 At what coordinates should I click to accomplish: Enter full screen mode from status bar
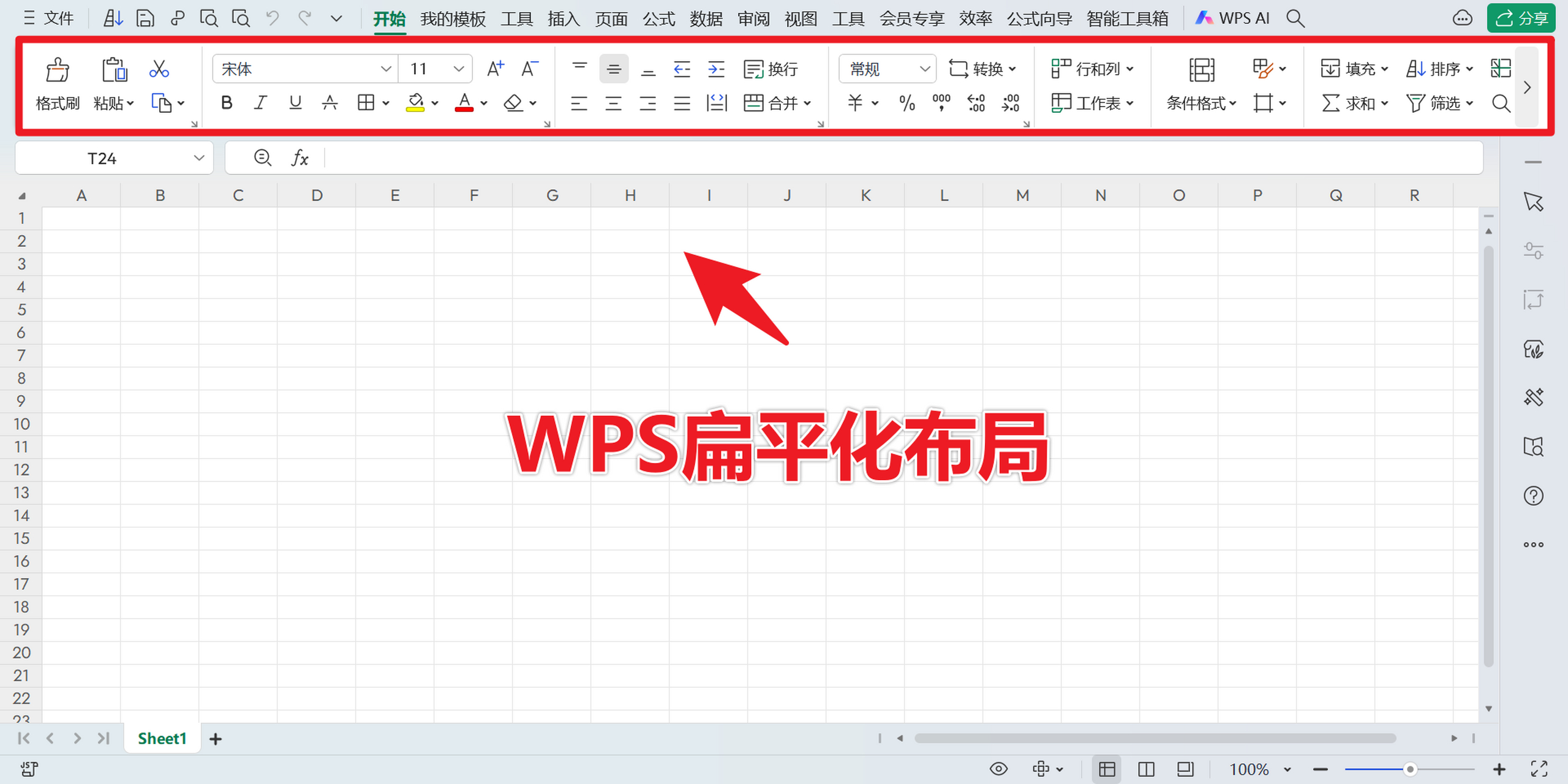(x=1539, y=769)
